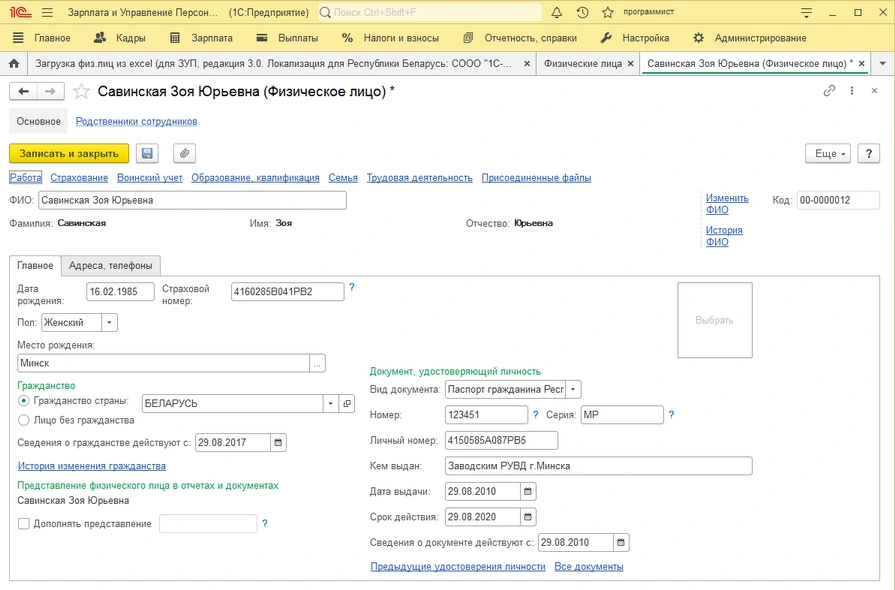The height and width of the screenshot is (590, 895).
Task: Add form to favorites star
Action: pos(81,91)
